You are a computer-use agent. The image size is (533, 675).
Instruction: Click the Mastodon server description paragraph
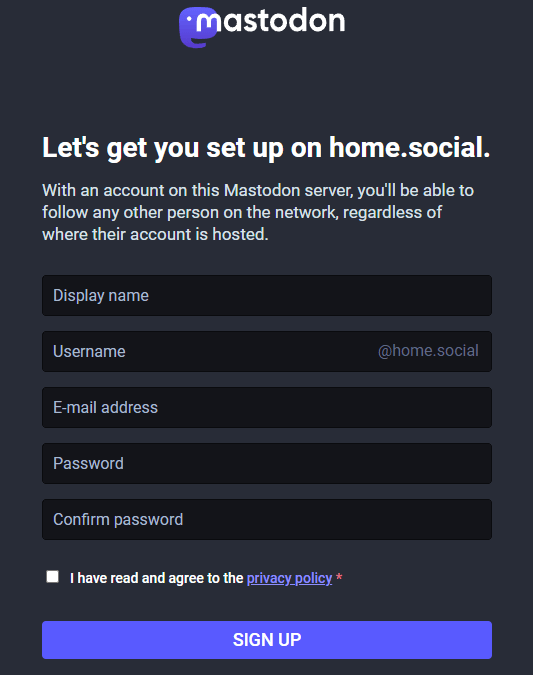258,212
